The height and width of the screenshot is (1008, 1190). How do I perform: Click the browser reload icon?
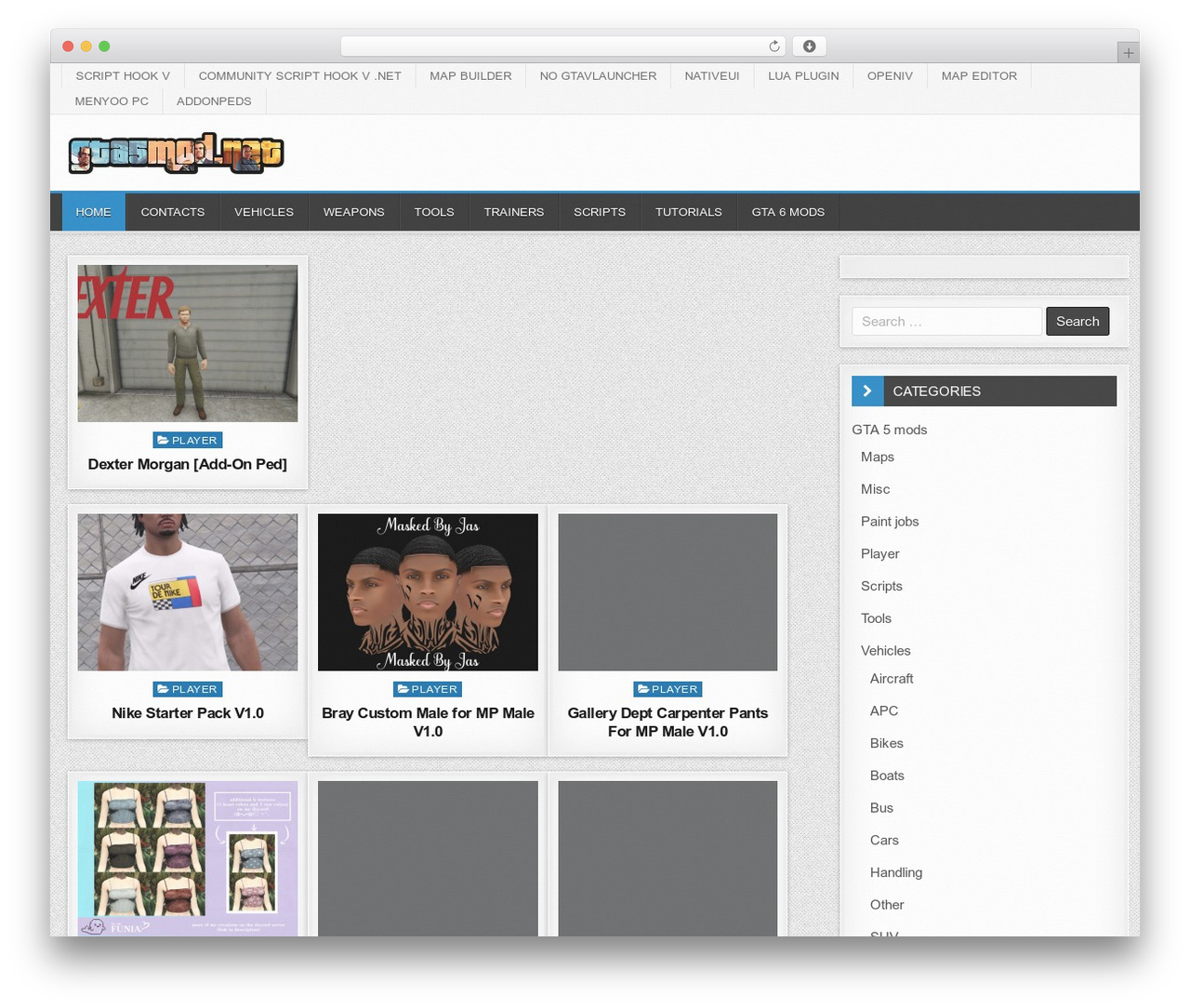click(773, 46)
